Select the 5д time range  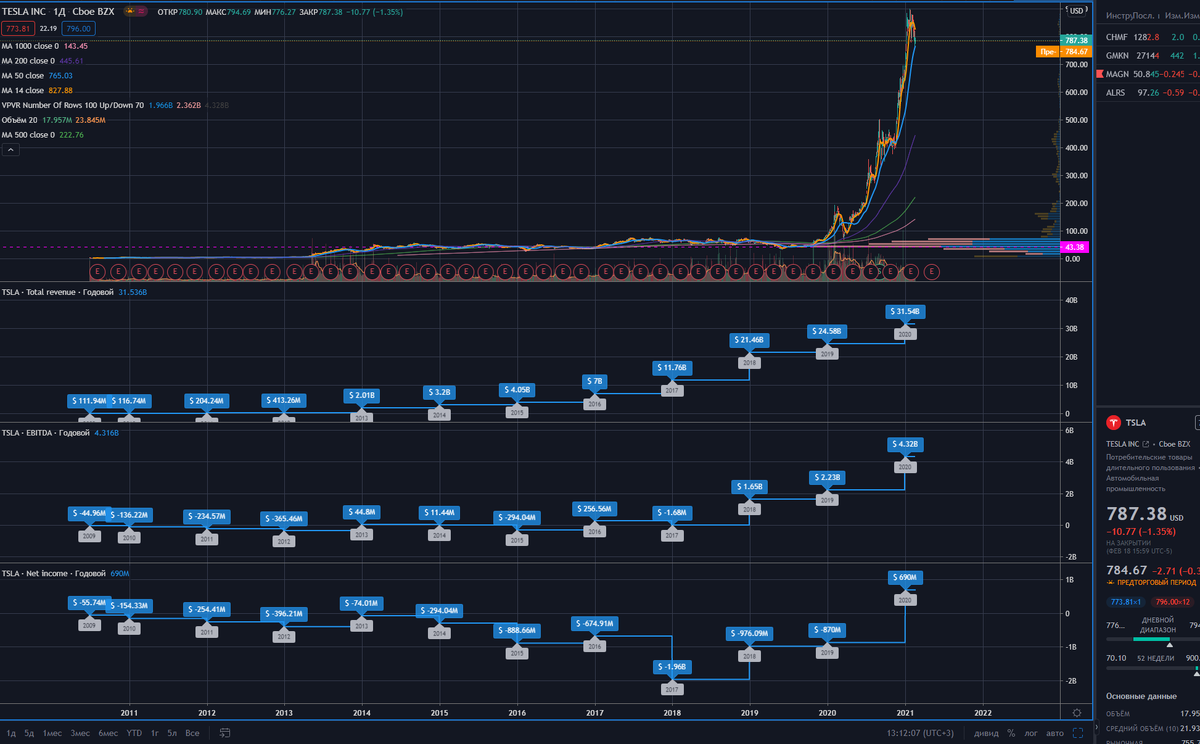click(x=29, y=733)
